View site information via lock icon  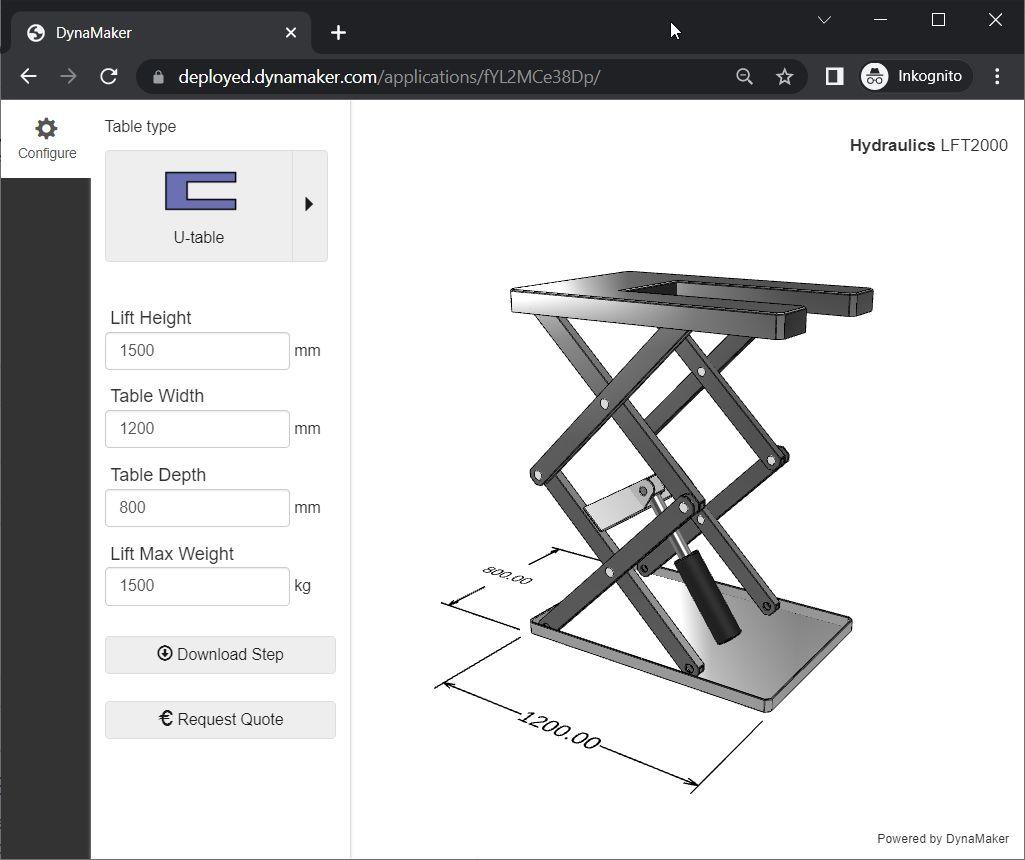point(158,76)
